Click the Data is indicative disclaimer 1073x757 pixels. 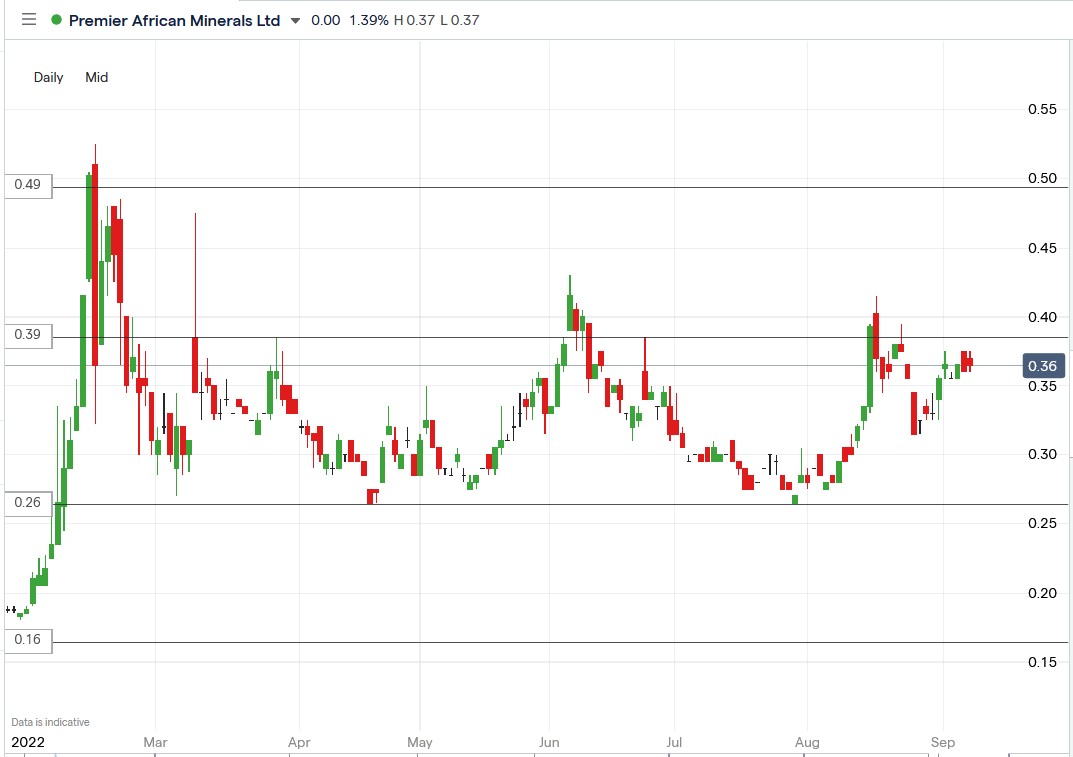(50, 721)
